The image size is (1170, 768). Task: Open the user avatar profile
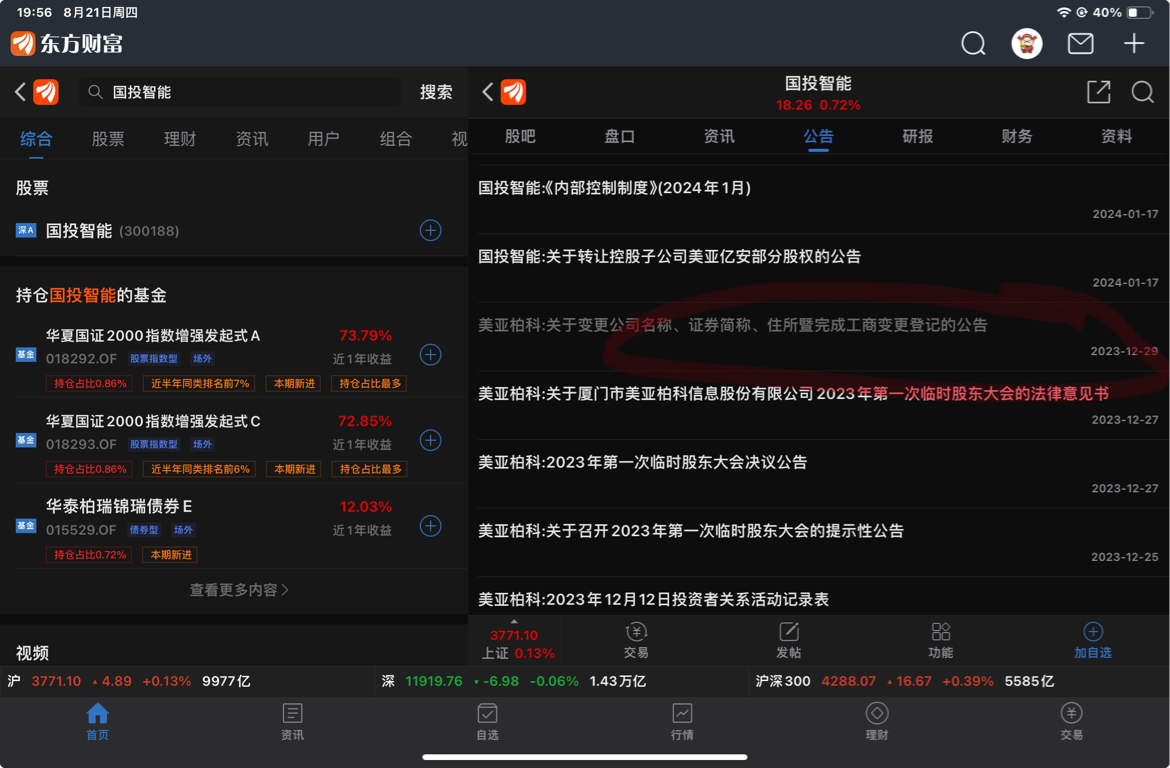(x=1027, y=43)
